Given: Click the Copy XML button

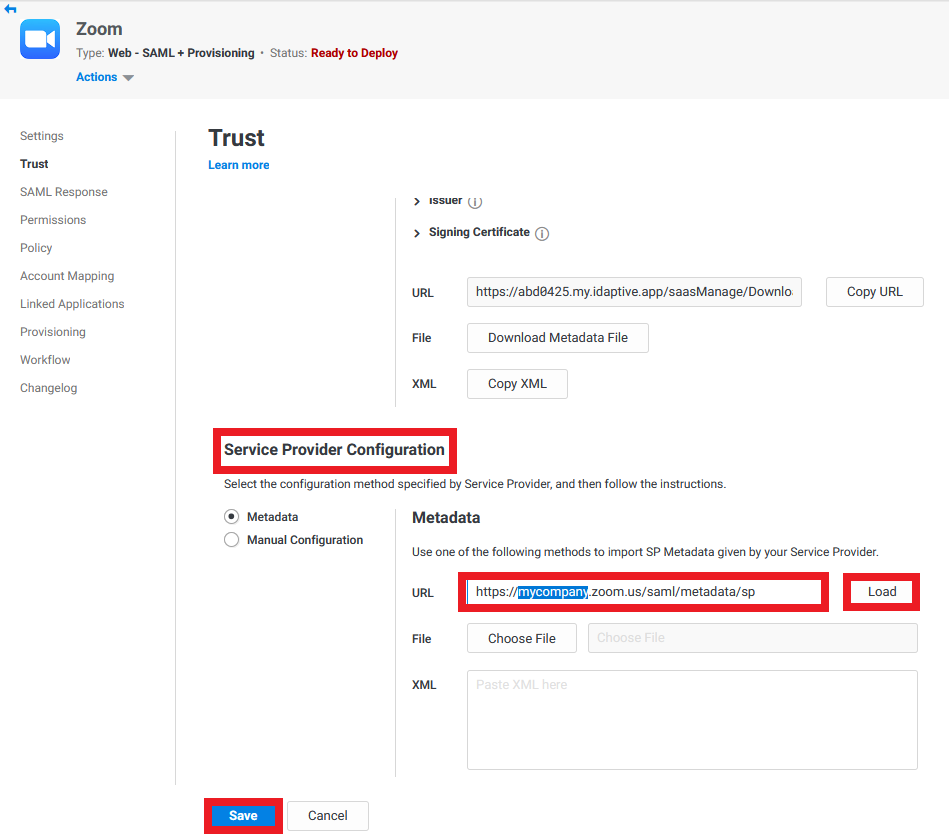Looking at the screenshot, I should point(517,384).
